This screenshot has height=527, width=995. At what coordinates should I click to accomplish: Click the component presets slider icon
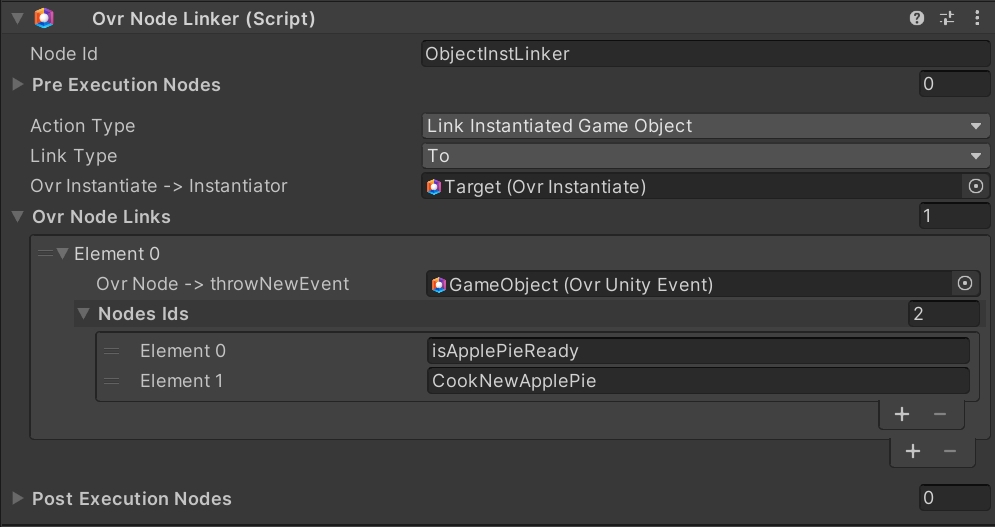pyautogui.click(x=946, y=18)
